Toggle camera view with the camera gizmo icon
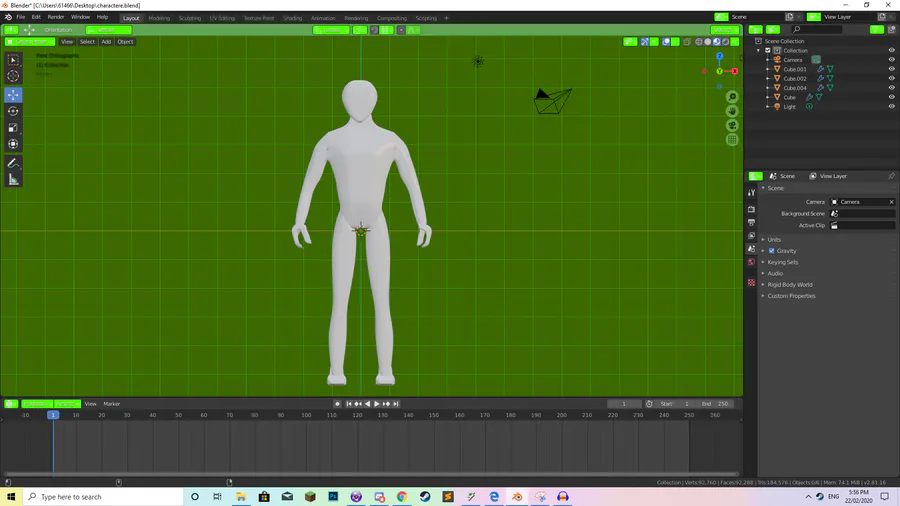 tap(732, 125)
